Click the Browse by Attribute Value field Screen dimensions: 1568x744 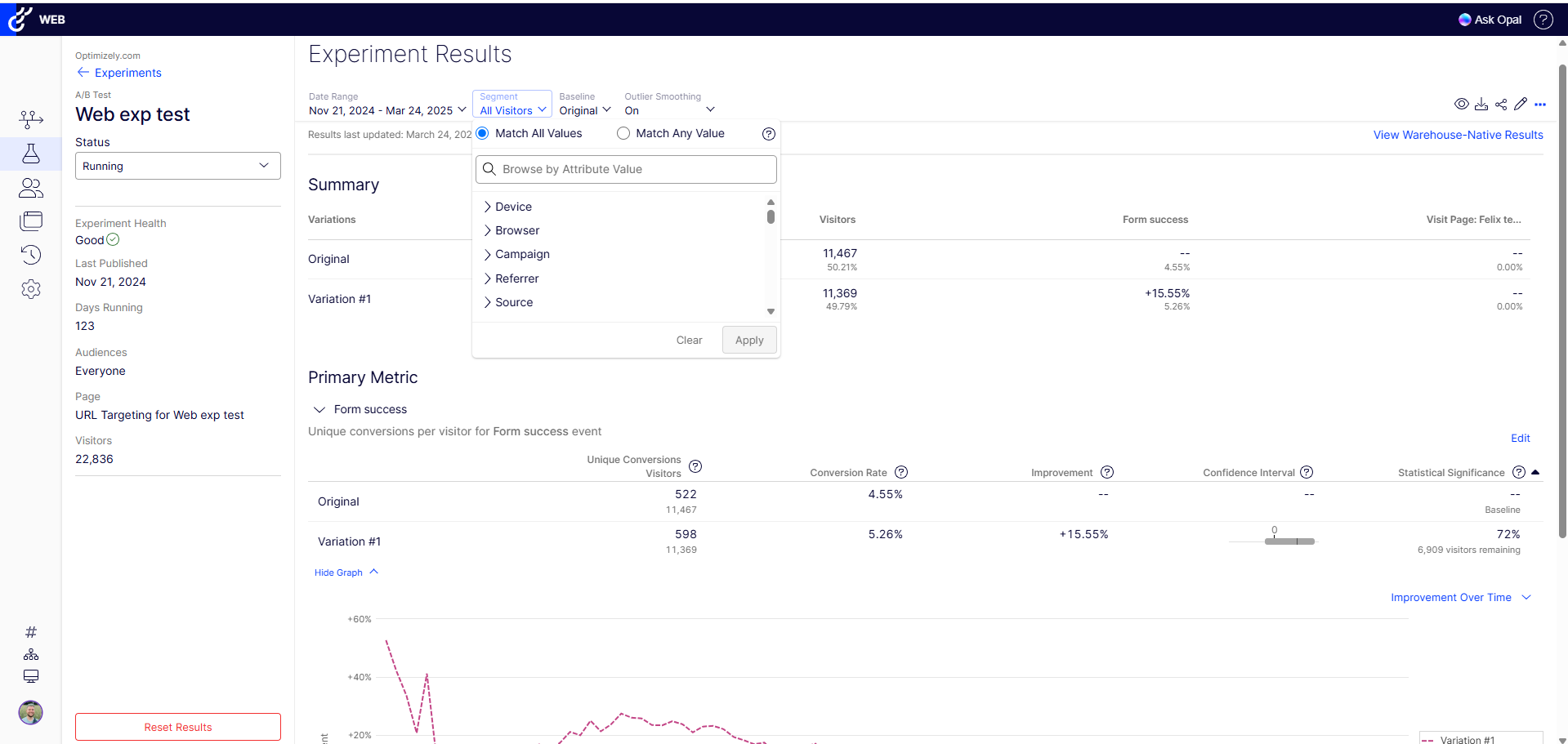626,169
